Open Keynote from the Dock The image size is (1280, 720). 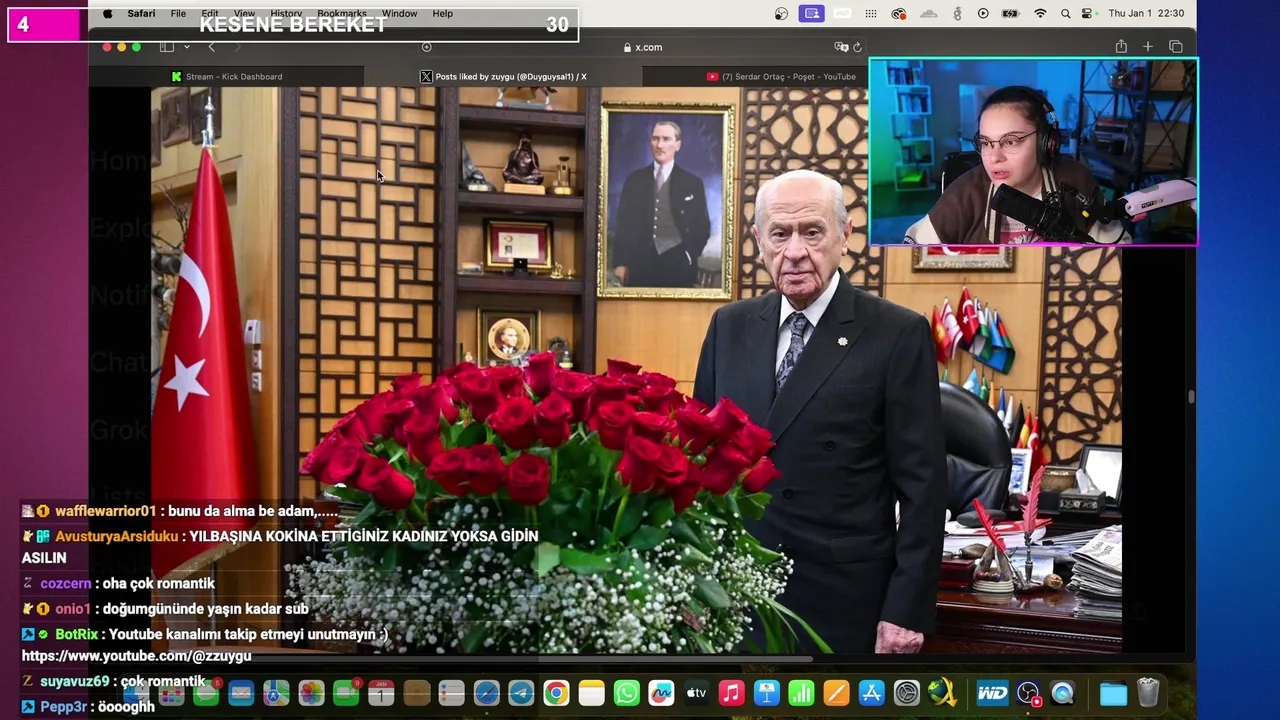767,693
